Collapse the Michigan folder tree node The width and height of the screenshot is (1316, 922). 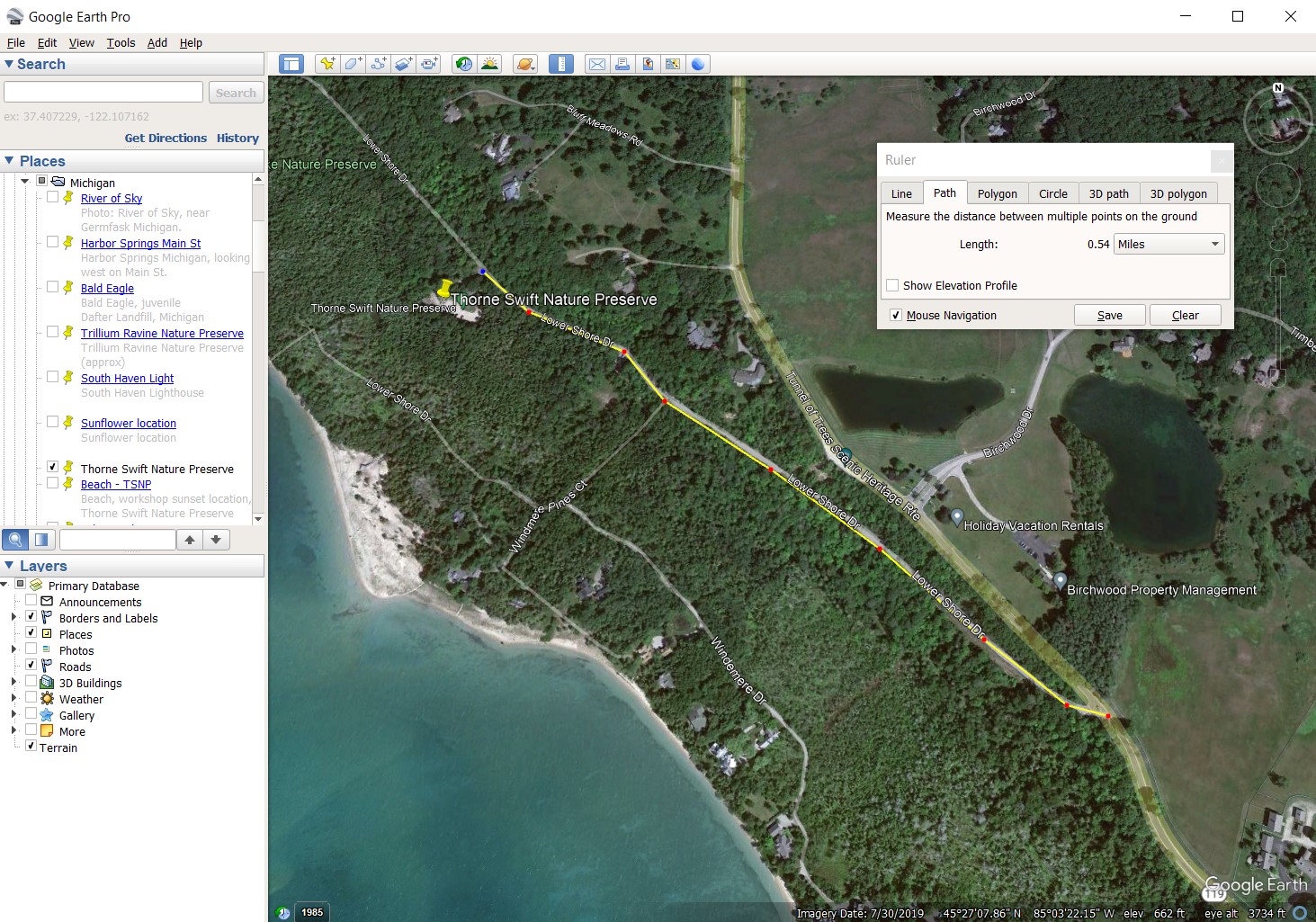[x=25, y=182]
